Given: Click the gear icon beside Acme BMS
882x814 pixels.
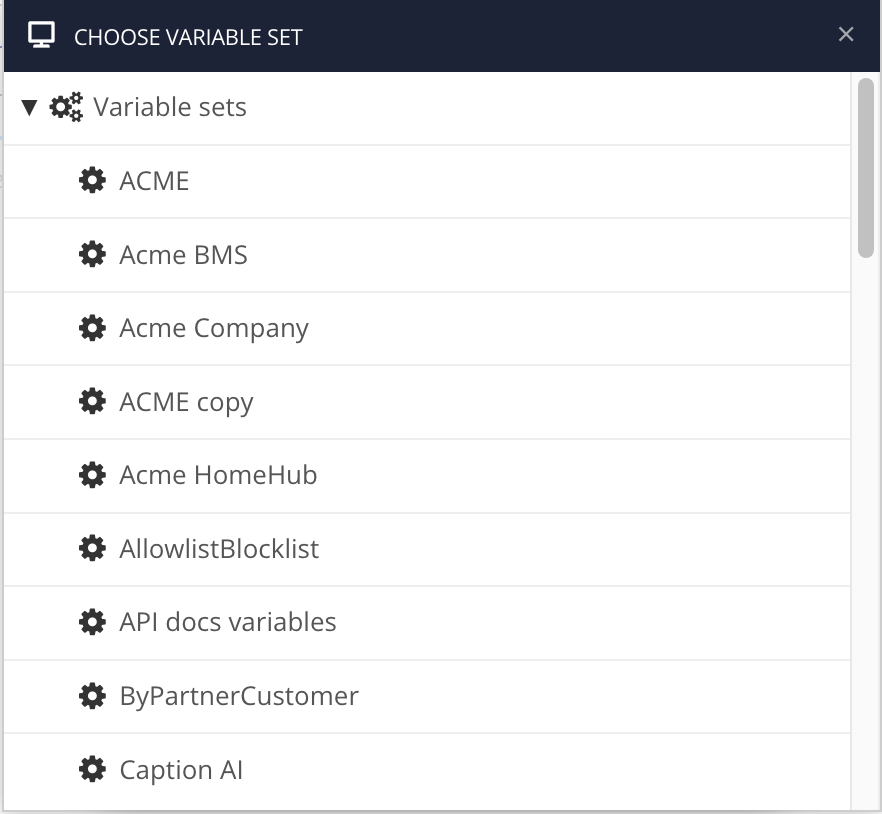Looking at the screenshot, I should [93, 254].
